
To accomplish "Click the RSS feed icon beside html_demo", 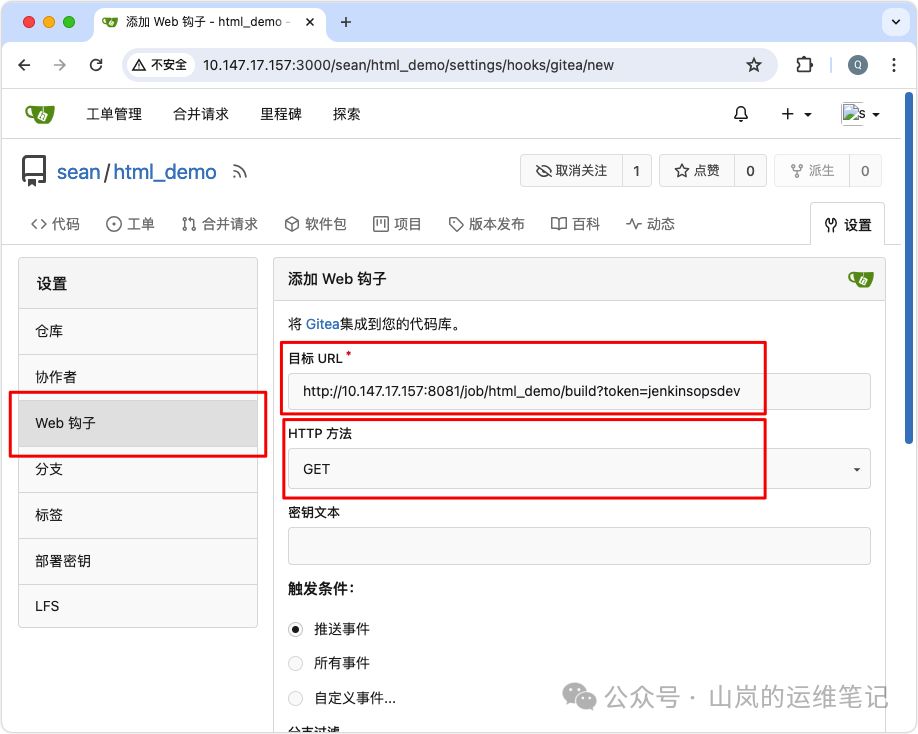I will pyautogui.click(x=238, y=171).
